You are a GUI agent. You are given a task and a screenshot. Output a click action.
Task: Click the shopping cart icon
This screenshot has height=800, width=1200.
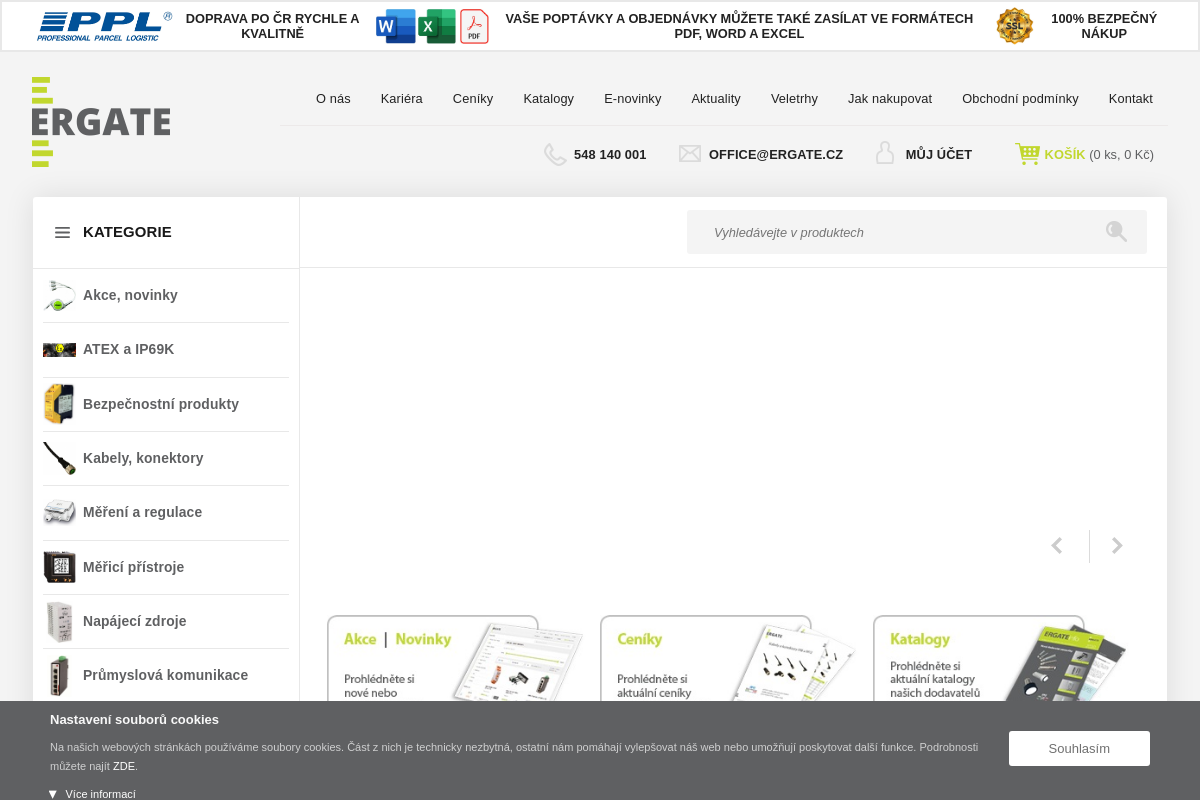point(1027,154)
